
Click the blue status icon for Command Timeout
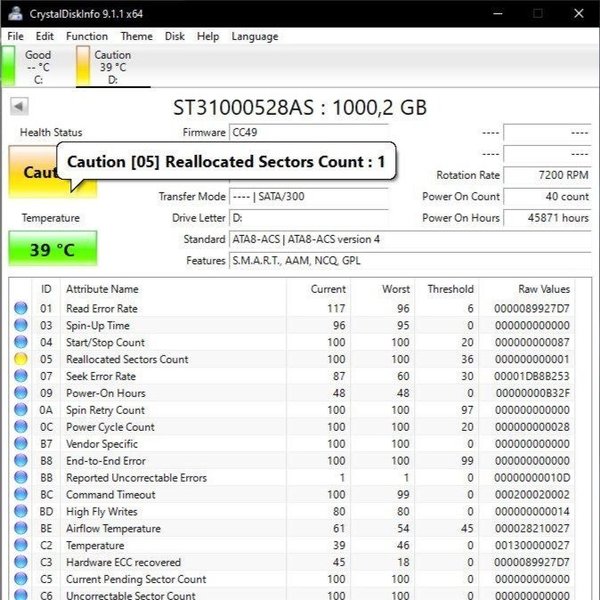[x=20, y=494]
